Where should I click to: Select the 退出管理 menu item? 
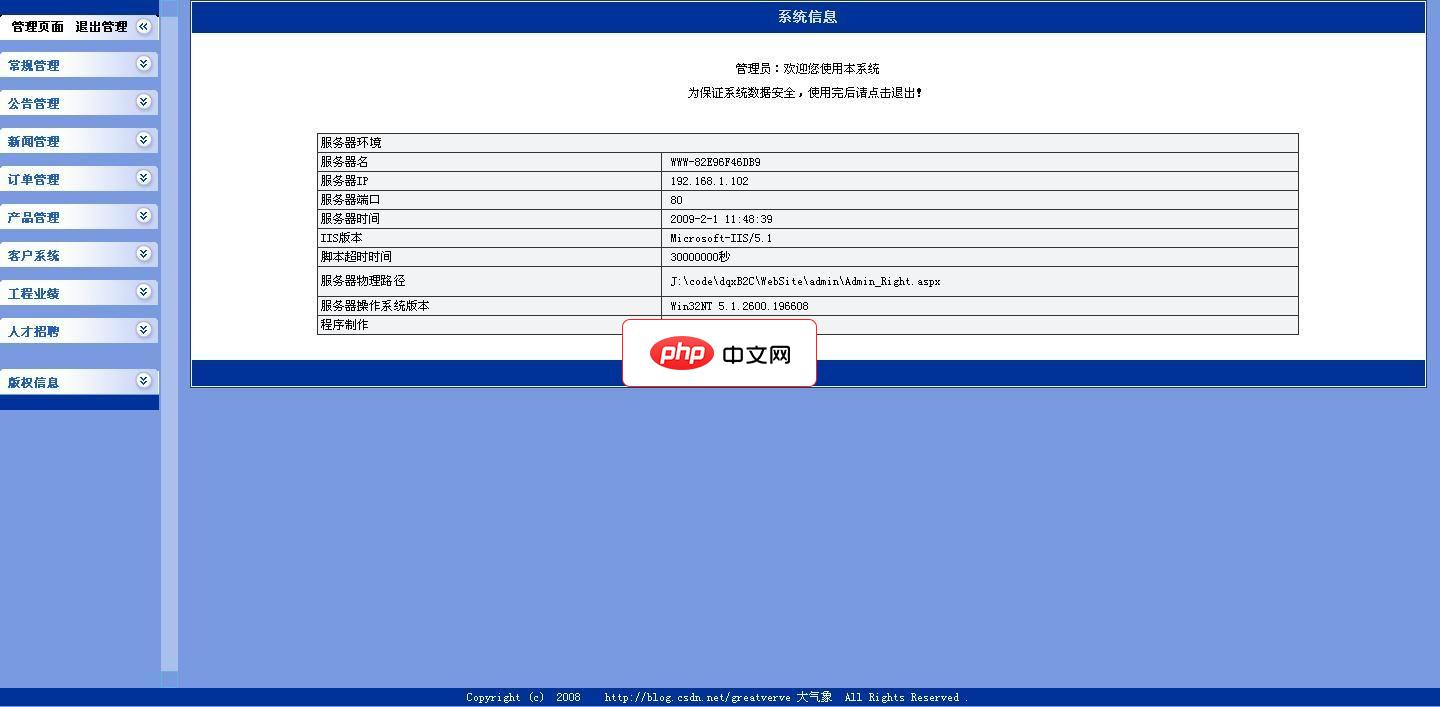100,26
